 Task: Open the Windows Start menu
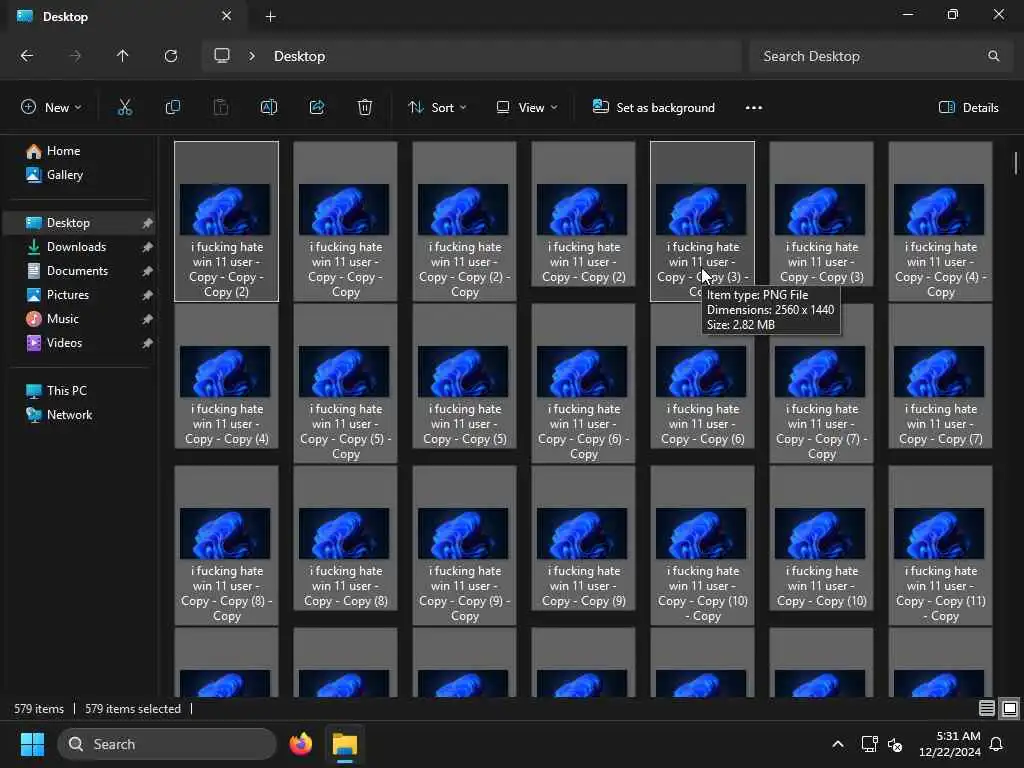pos(32,744)
